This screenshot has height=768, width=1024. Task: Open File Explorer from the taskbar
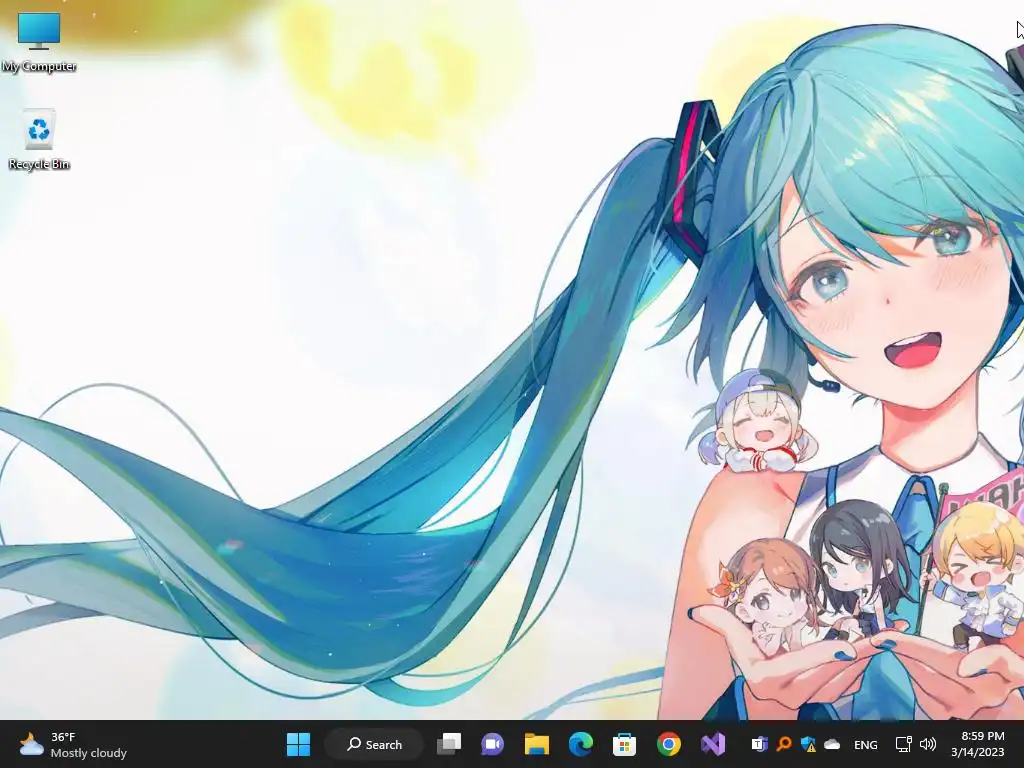pos(537,744)
